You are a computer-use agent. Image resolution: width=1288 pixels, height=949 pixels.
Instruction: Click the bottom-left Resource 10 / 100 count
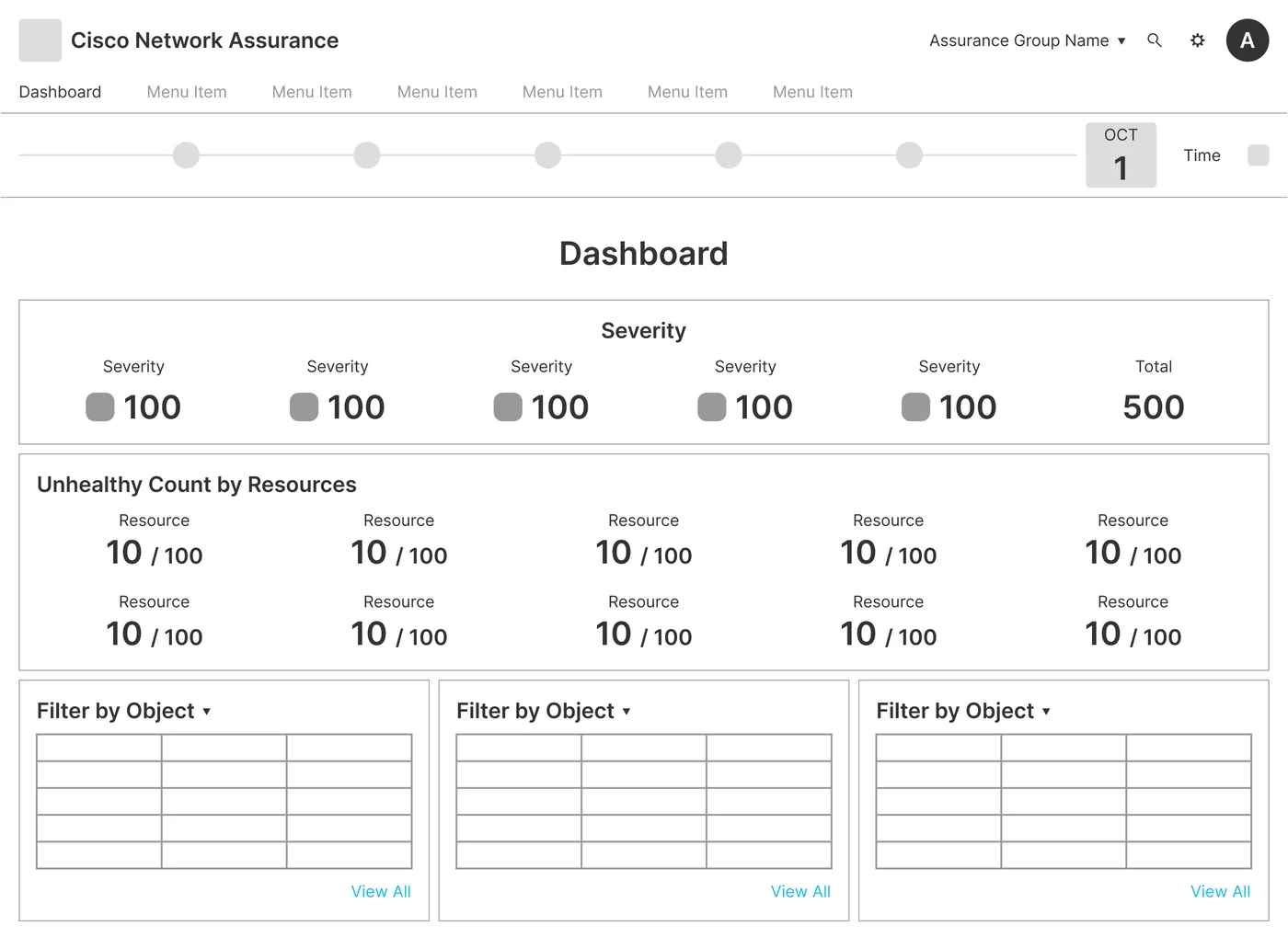coord(154,635)
